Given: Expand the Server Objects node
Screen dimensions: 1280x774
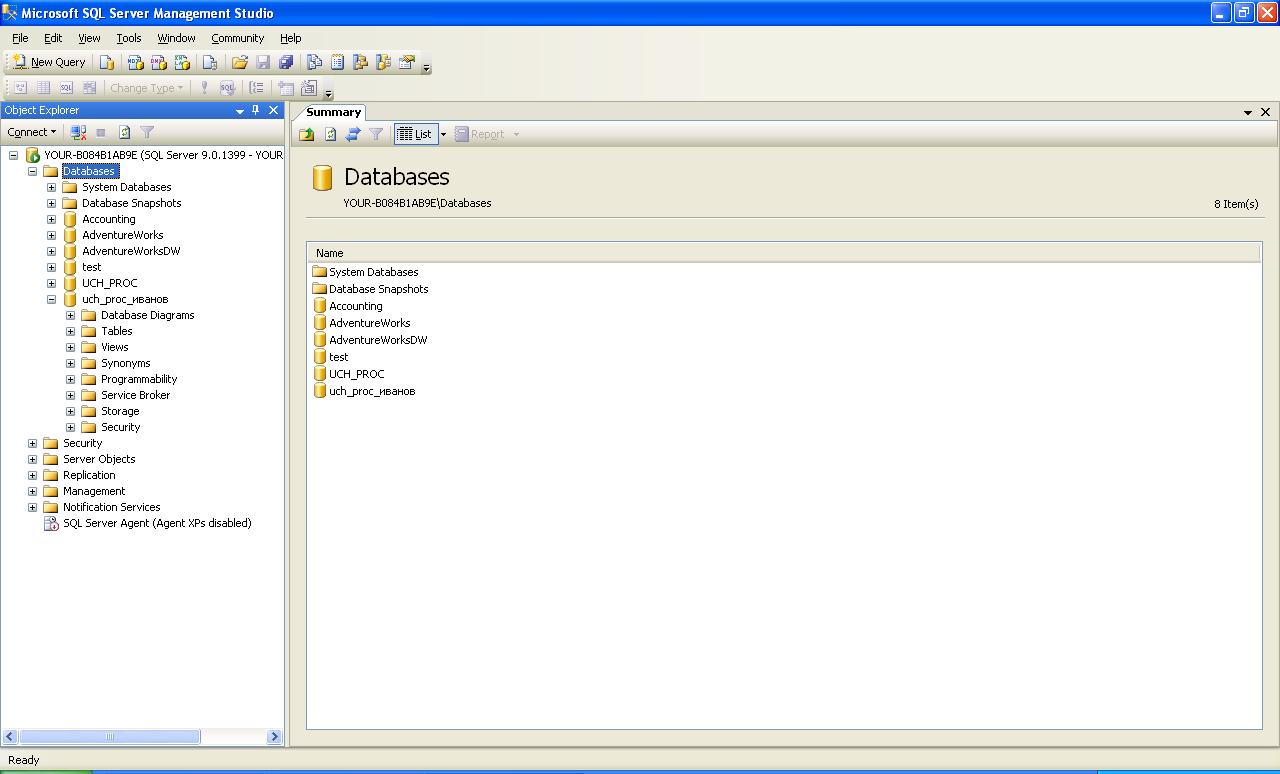Looking at the screenshot, I should tap(33, 459).
